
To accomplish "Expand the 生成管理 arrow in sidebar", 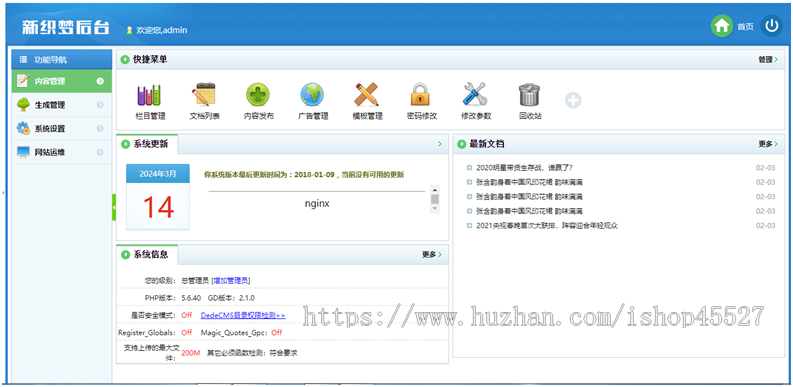I will tap(100, 105).
